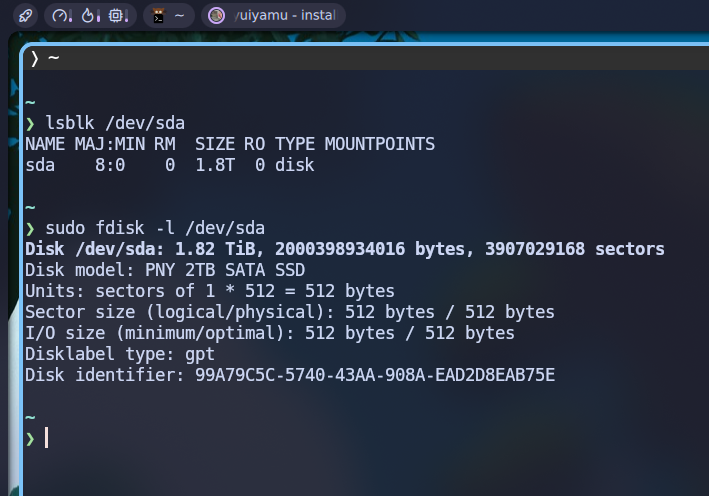Click the flame temperature indicator icon

pos(87,16)
